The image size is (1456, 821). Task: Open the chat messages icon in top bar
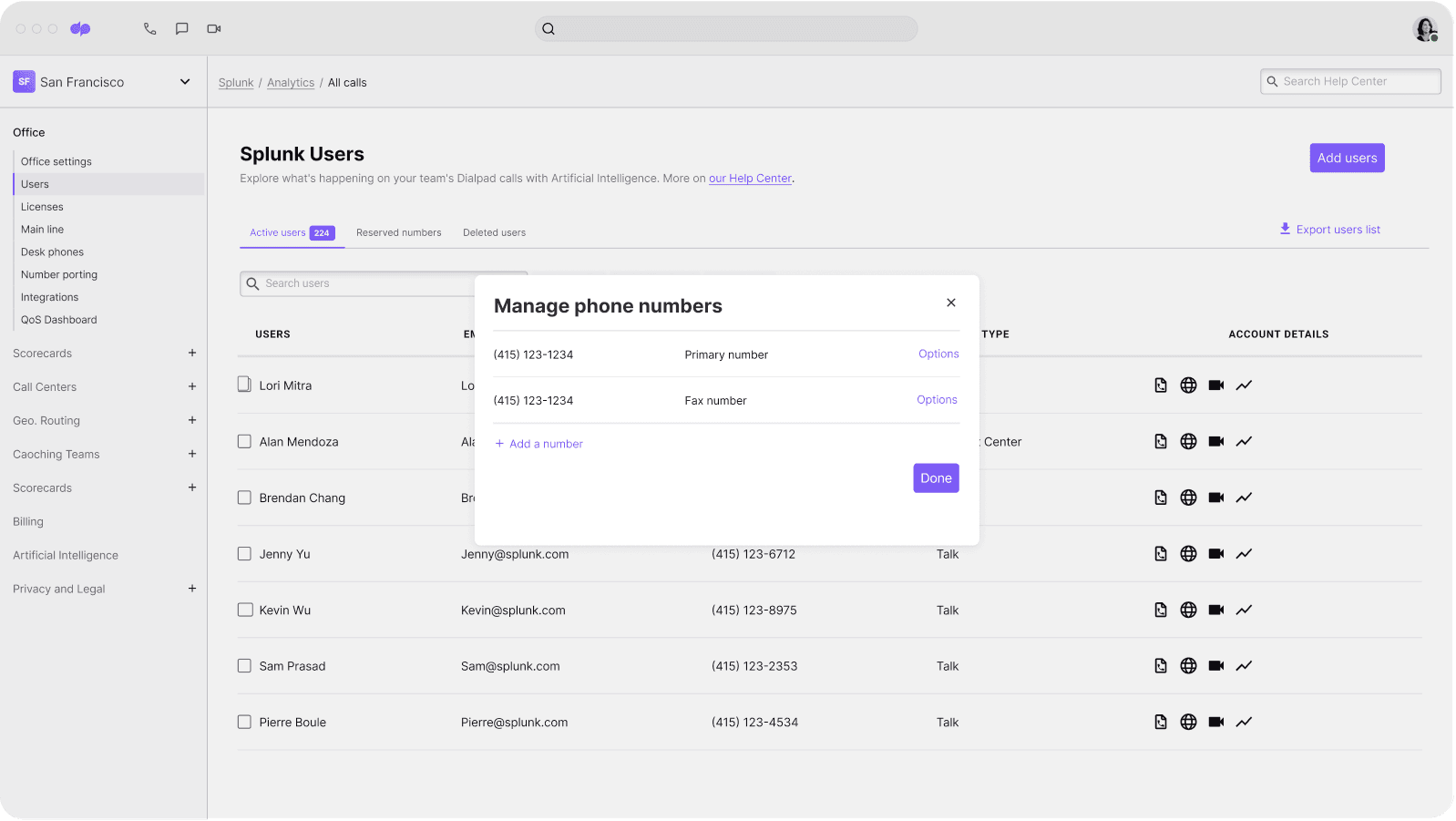coord(182,29)
